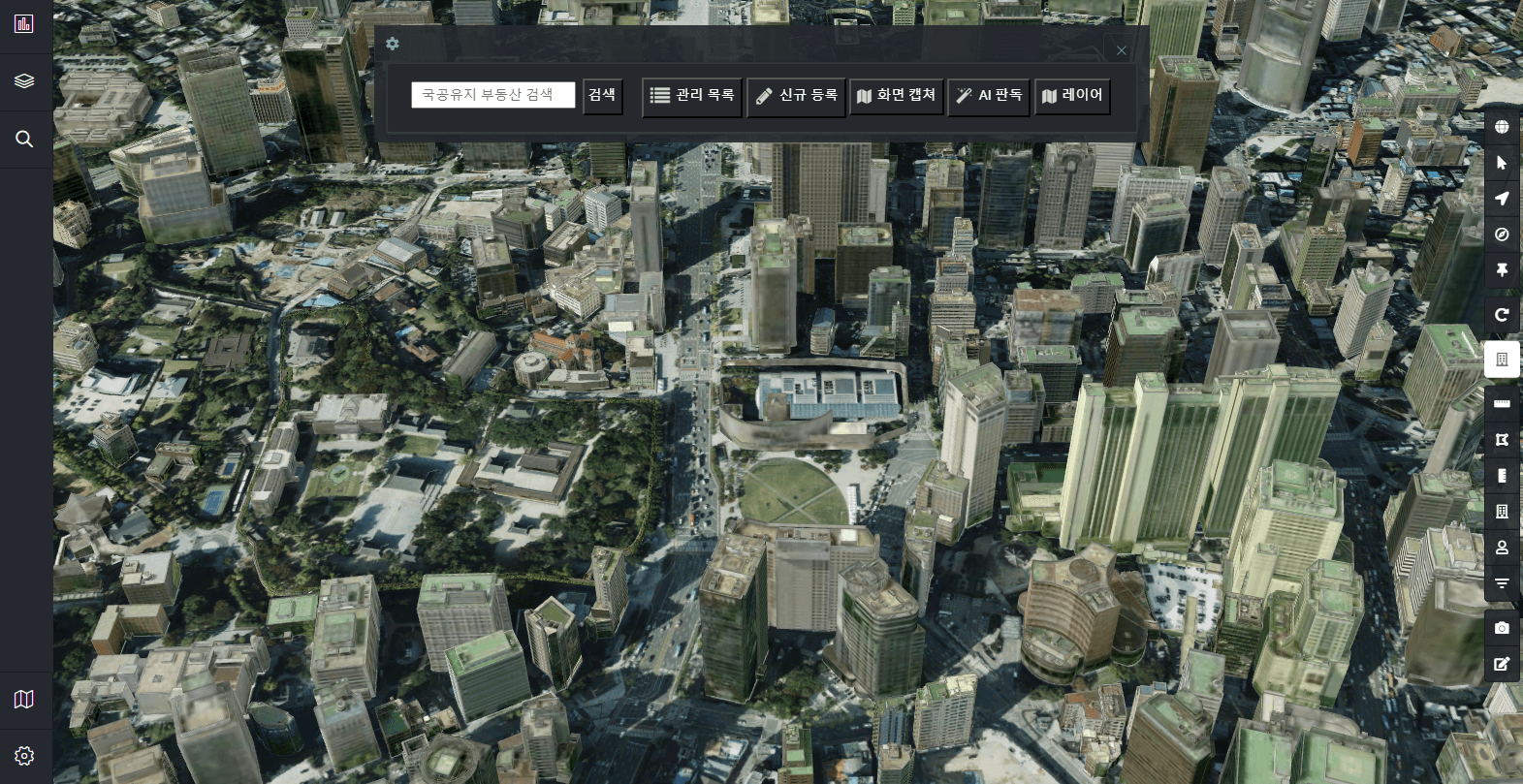Click the edit pencil-square icon in right toolbar
Screen dimensions: 1523x784
[x=1502, y=664]
